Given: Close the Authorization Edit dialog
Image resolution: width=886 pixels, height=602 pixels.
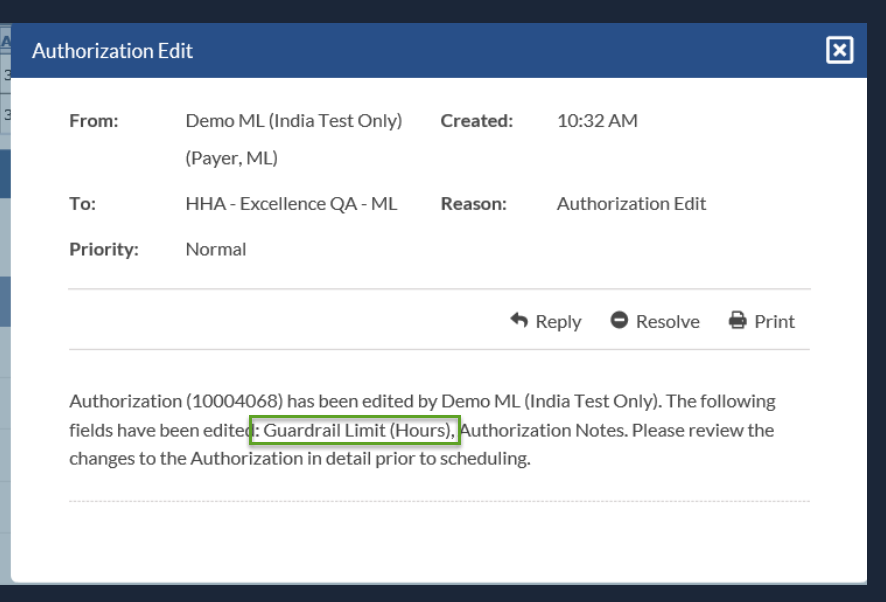Looking at the screenshot, I should 839,50.
